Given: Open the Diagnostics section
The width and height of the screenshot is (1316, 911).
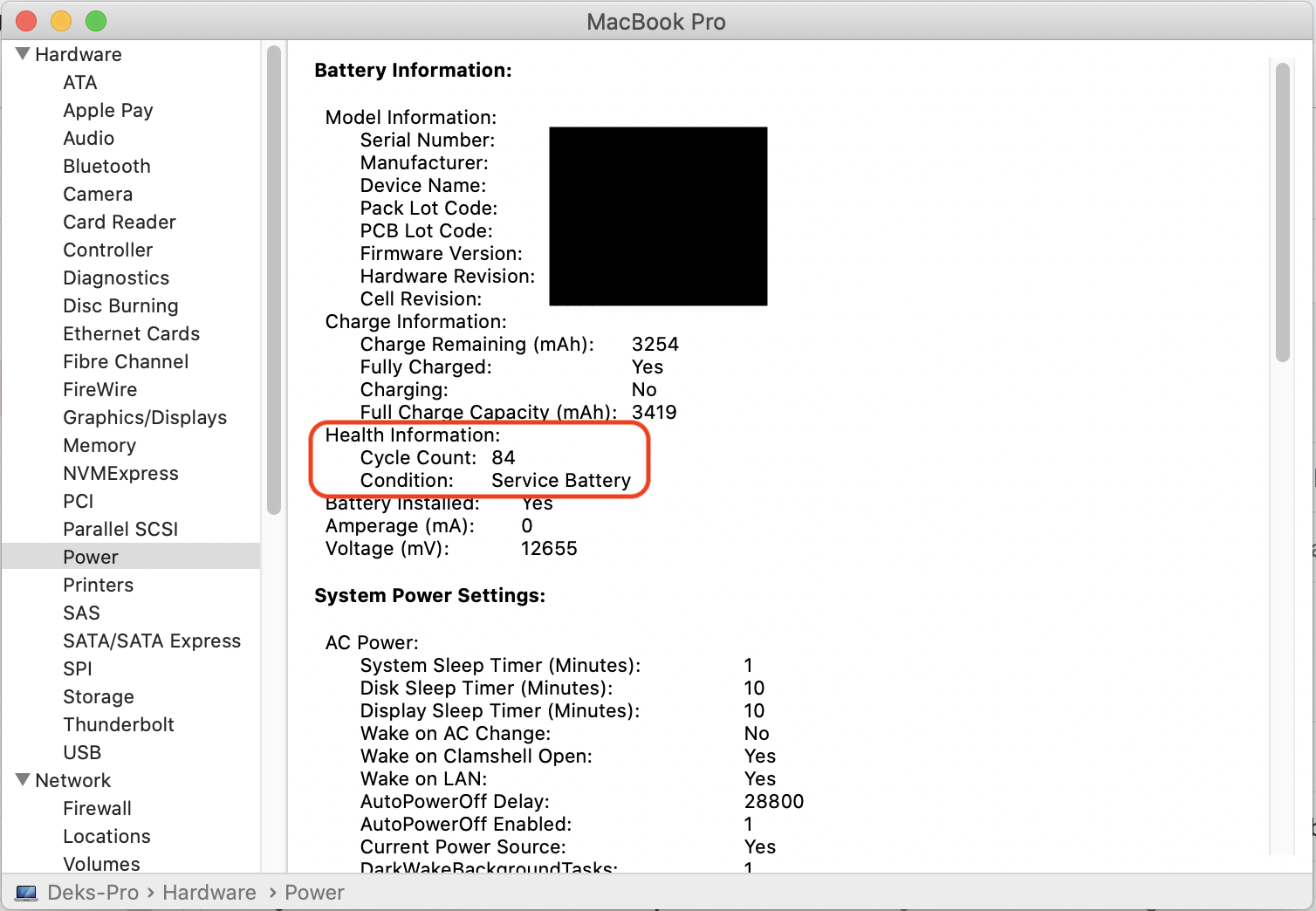Looking at the screenshot, I should [116, 277].
